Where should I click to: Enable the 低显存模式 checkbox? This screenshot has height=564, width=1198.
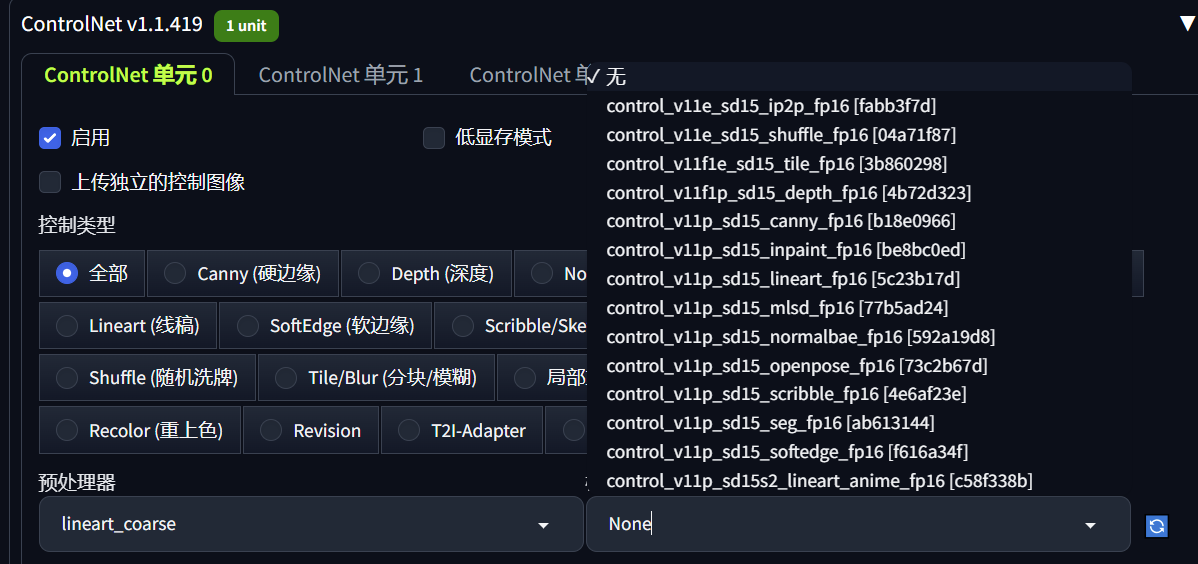434,138
